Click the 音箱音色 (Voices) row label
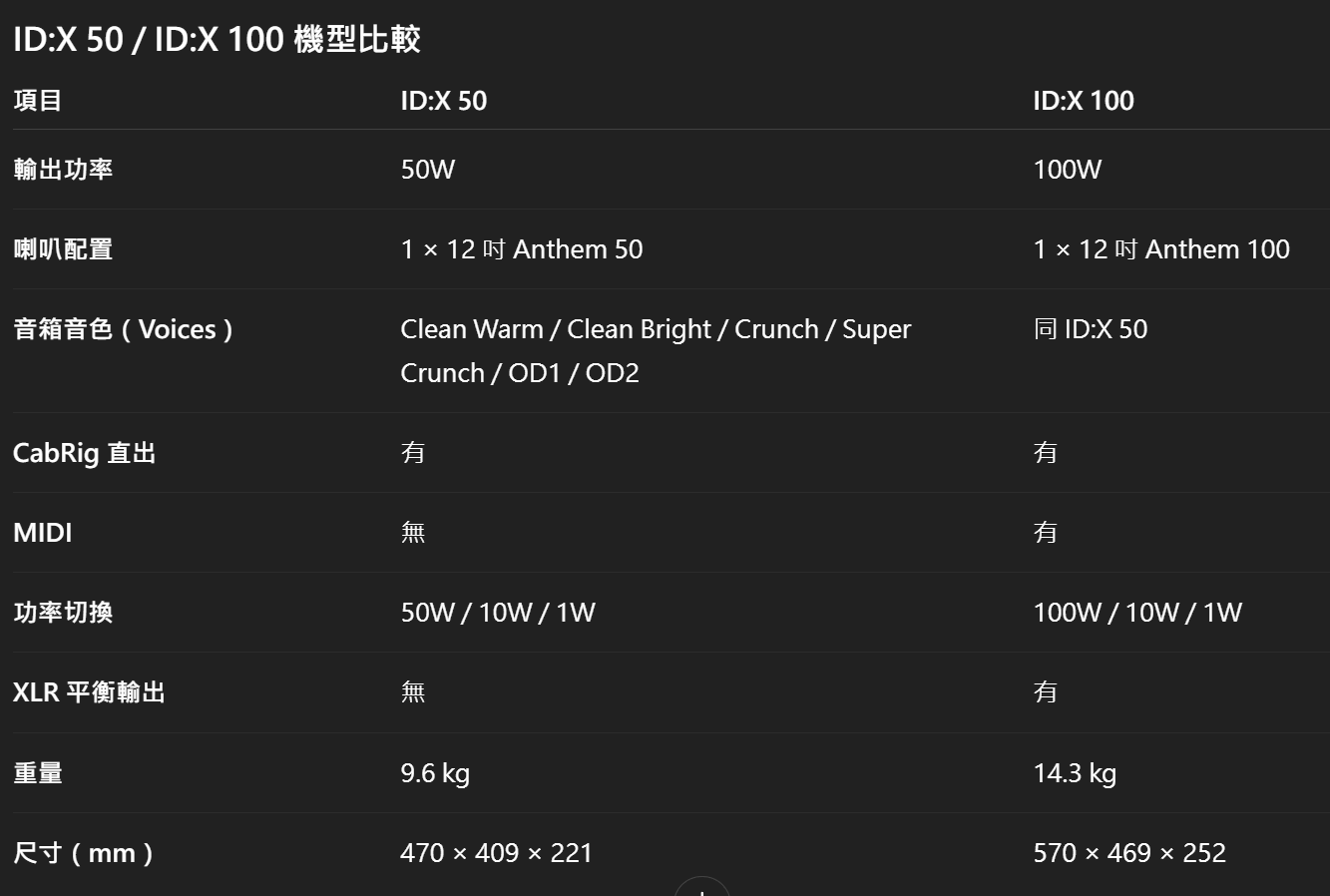This screenshot has height=896, width=1330. click(123, 329)
